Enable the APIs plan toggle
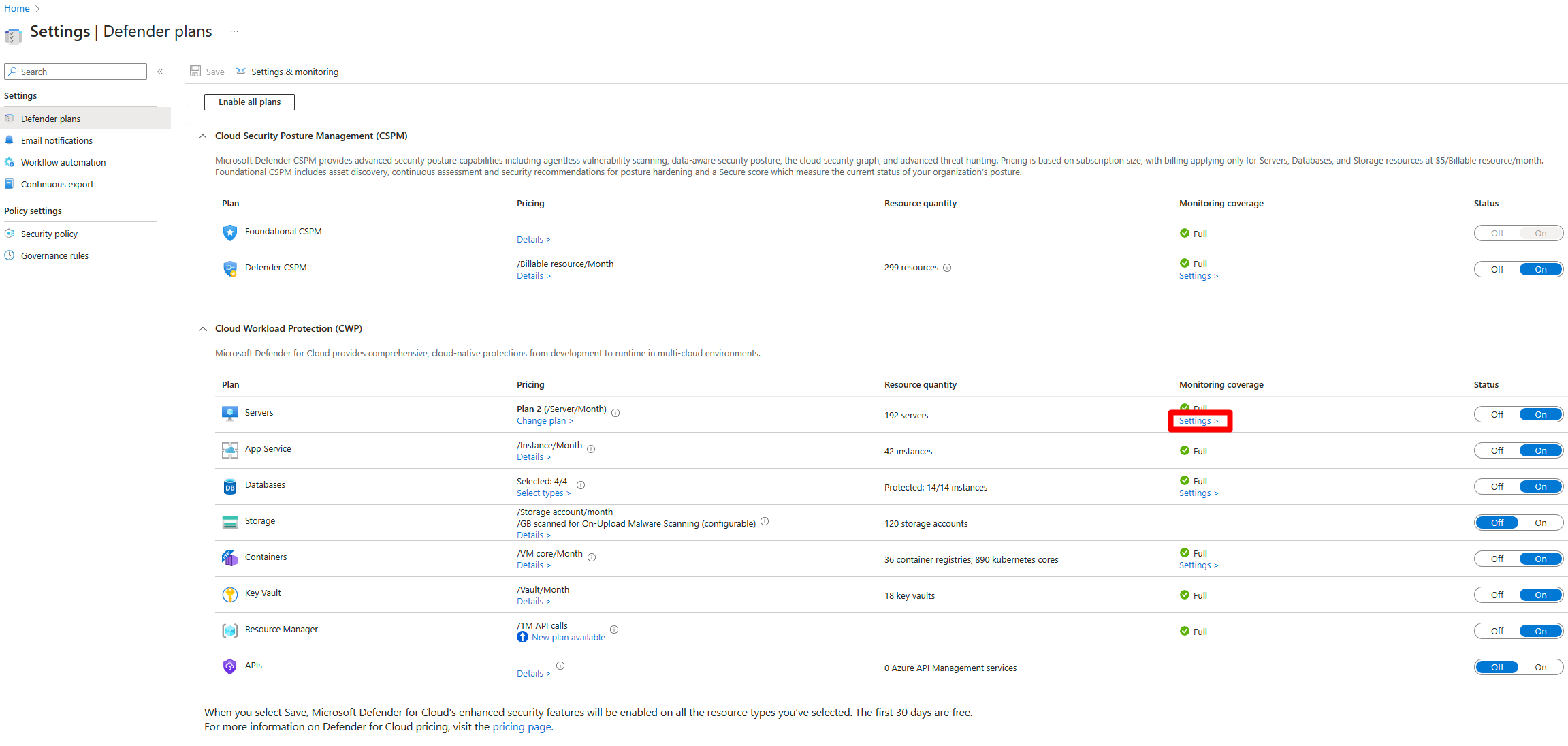This screenshot has height=746, width=1568. tap(1540, 667)
